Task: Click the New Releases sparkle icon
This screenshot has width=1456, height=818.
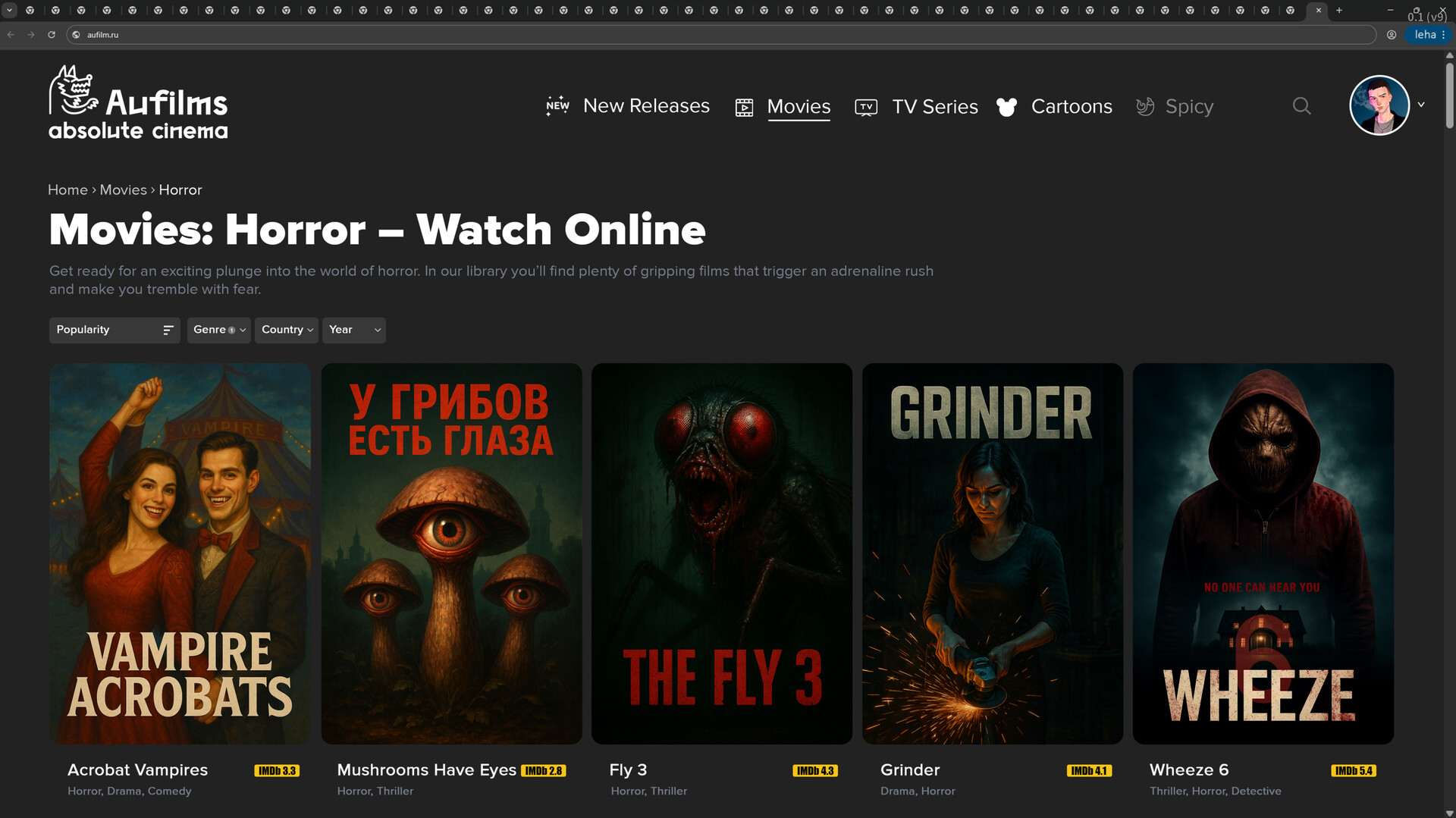Action: [x=557, y=106]
